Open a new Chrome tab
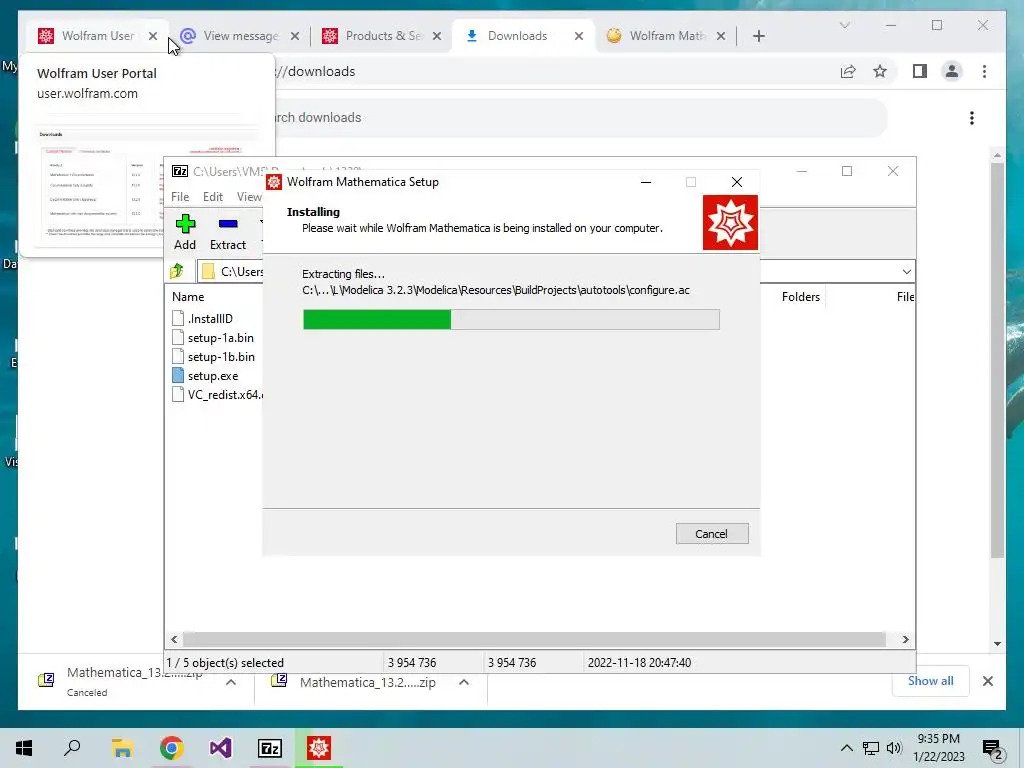The width and height of the screenshot is (1024, 768). tap(758, 36)
